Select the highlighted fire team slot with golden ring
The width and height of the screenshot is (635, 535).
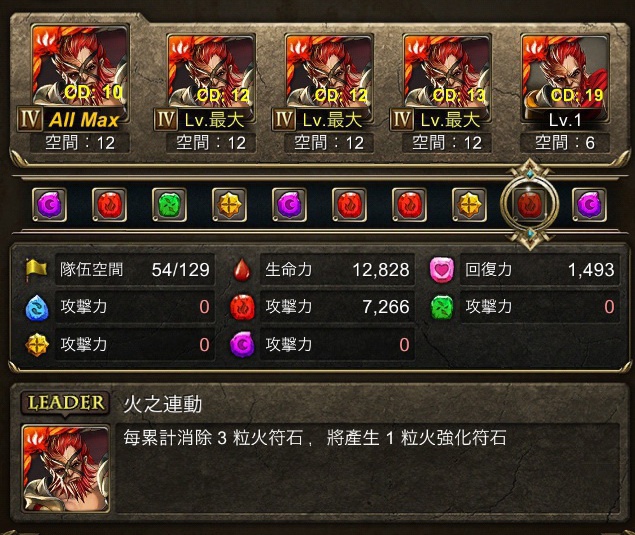point(530,205)
